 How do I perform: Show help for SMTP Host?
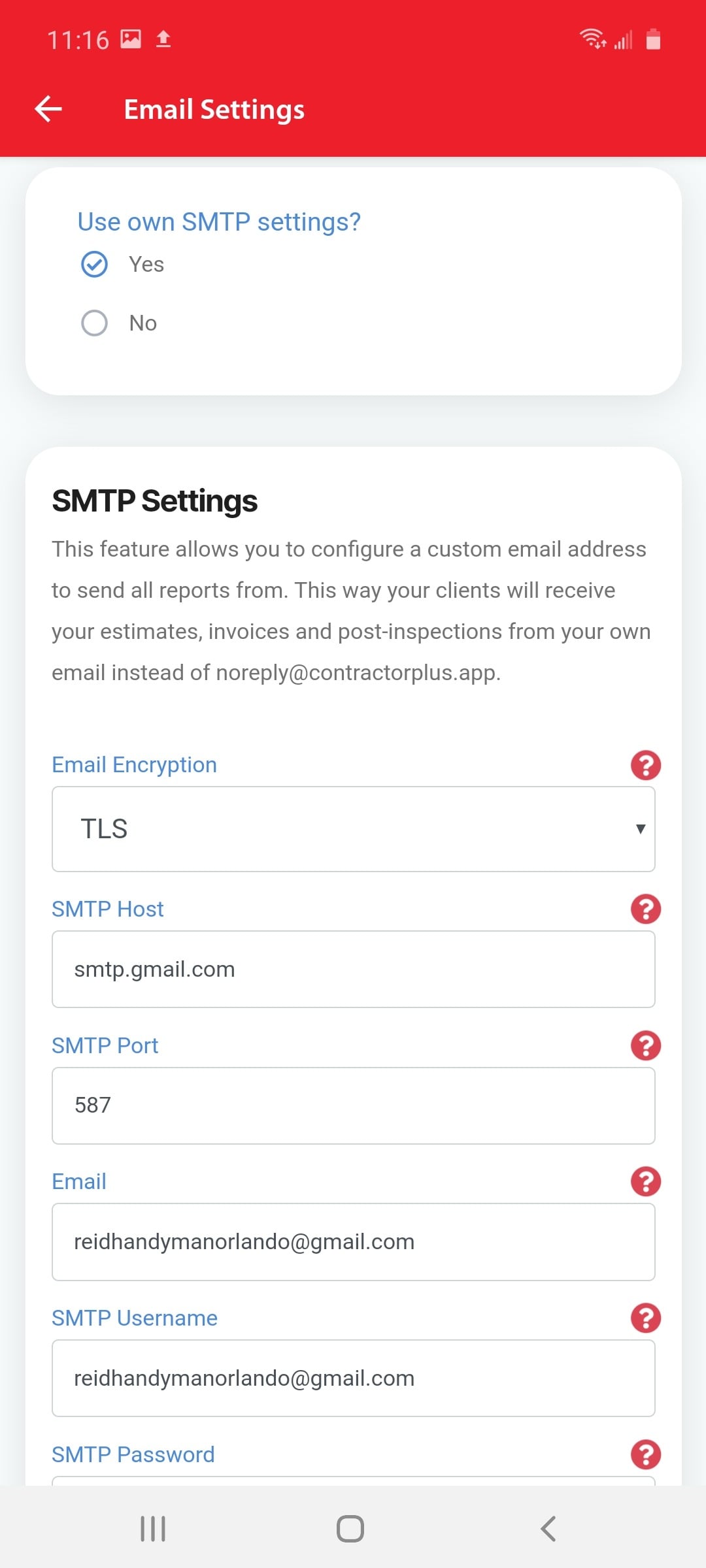[x=645, y=909]
